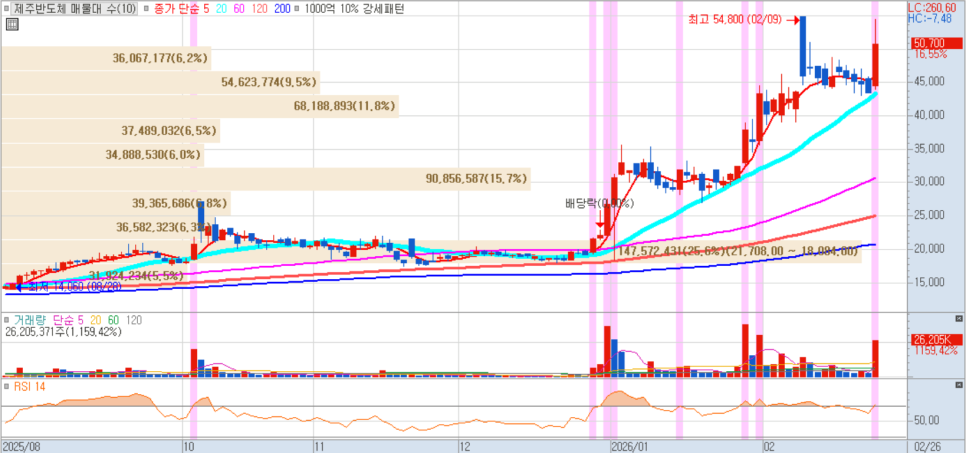
Task: Click the 26,205,371주(1,159,42%) volume text
Action: click(x=63, y=332)
